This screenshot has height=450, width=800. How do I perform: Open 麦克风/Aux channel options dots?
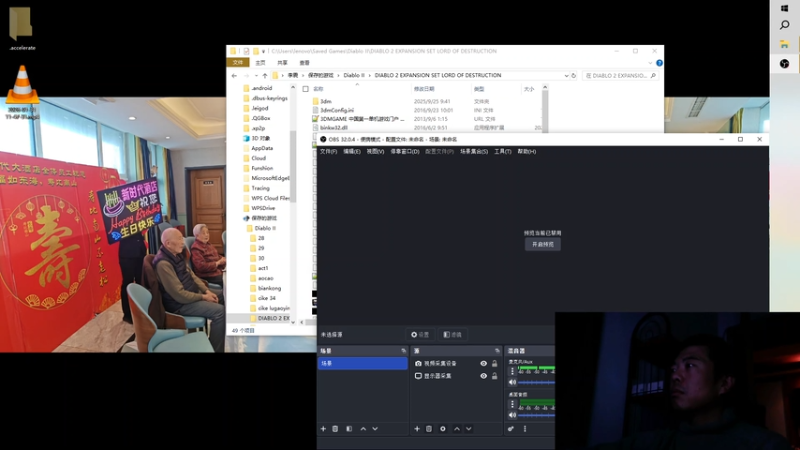tap(512, 371)
